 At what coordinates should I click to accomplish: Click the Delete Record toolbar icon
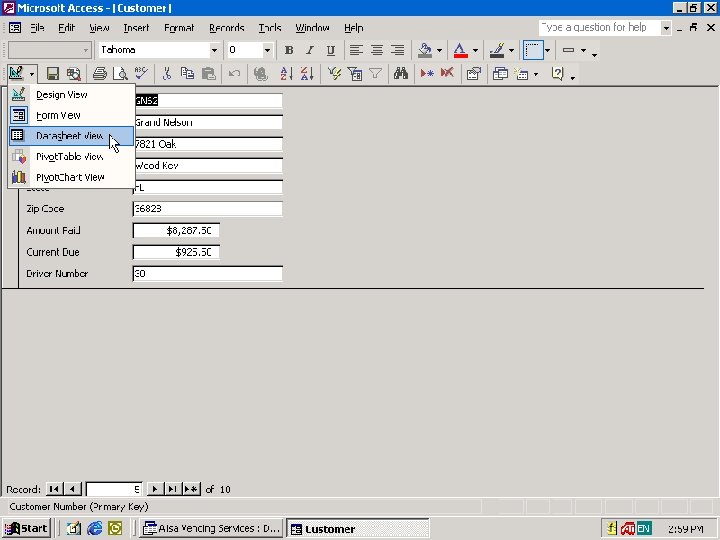[x=447, y=73]
